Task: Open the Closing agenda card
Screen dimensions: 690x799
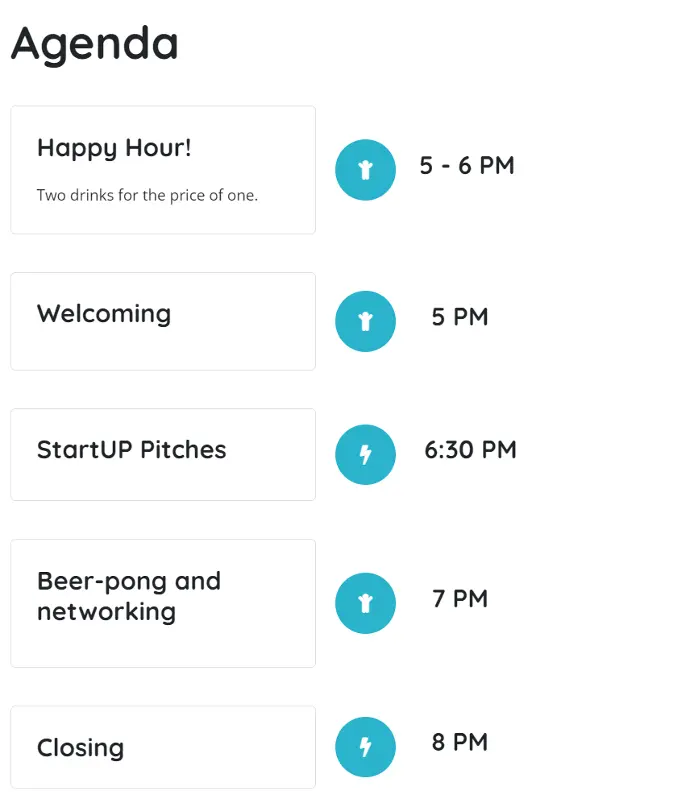Action: 163,747
